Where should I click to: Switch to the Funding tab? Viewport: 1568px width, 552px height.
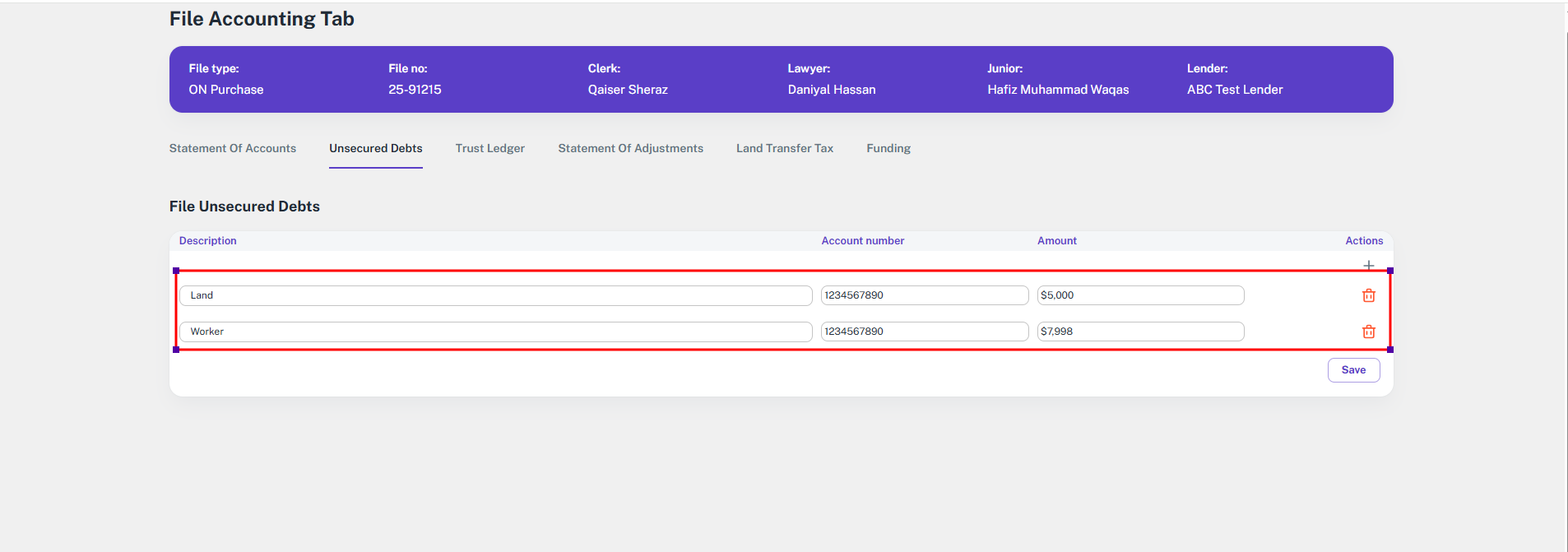tap(888, 148)
